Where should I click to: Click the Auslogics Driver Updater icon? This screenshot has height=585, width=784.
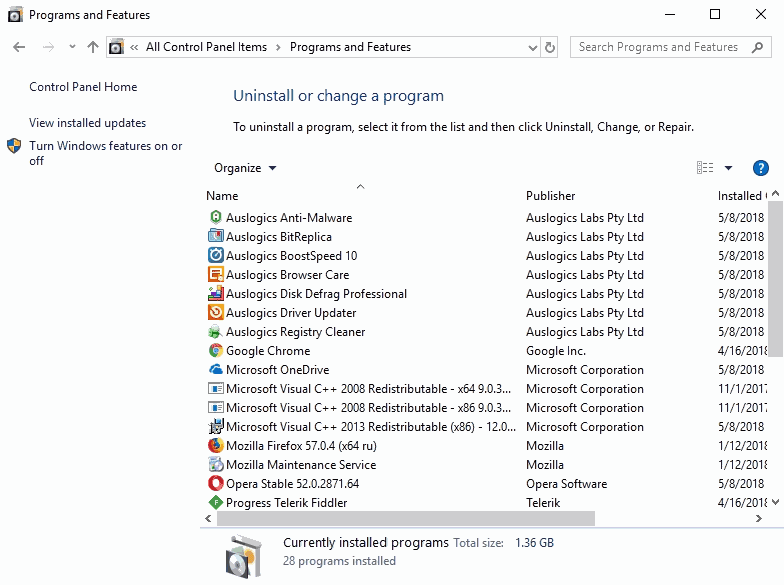click(216, 312)
